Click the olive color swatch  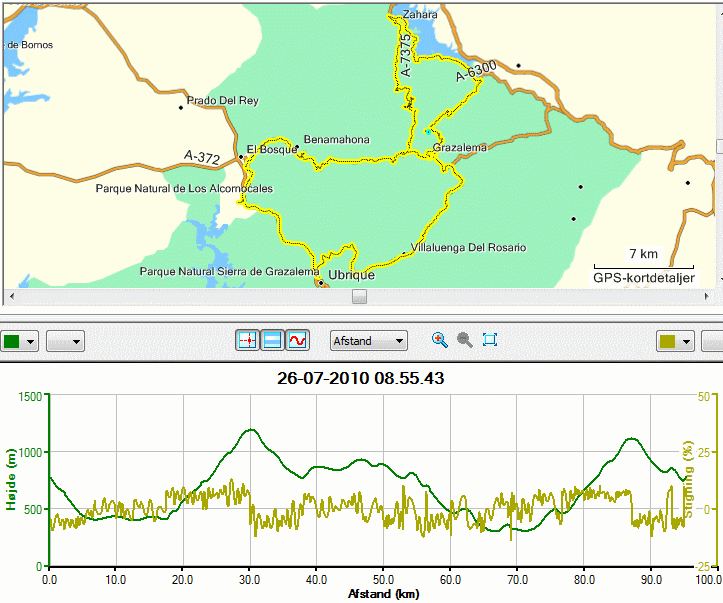(x=667, y=342)
